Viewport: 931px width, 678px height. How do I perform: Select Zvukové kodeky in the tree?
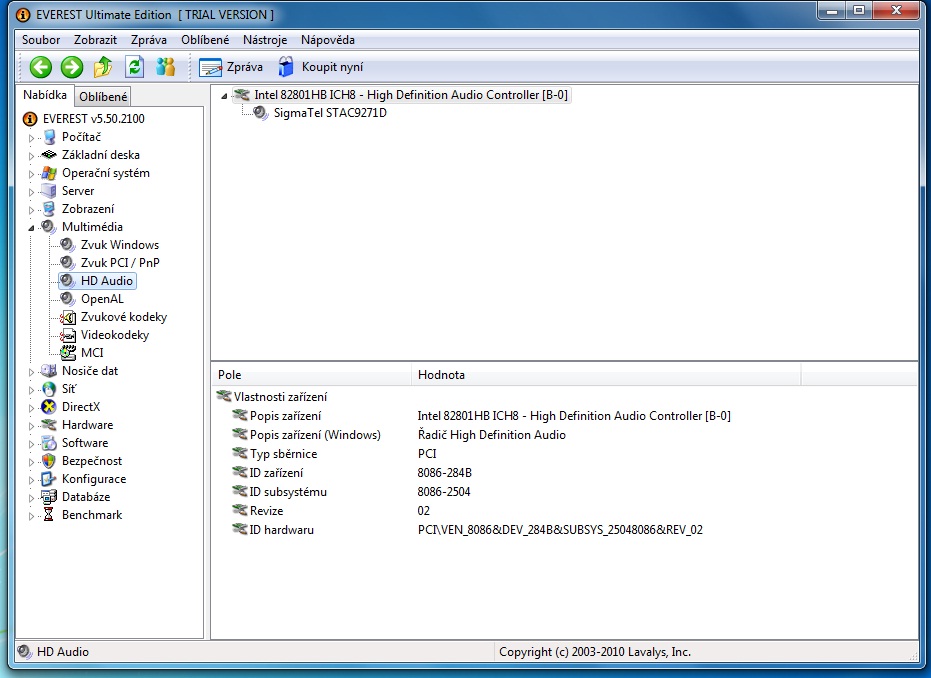123,317
